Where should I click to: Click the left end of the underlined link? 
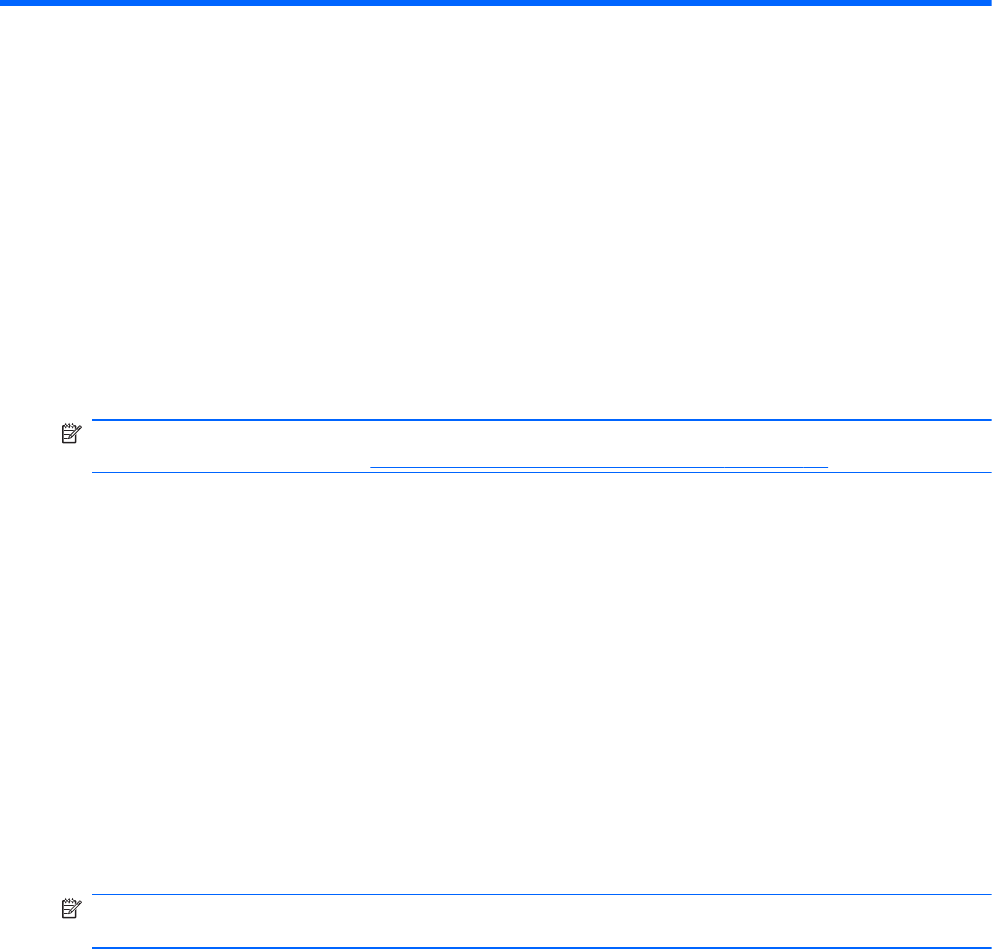(374, 467)
